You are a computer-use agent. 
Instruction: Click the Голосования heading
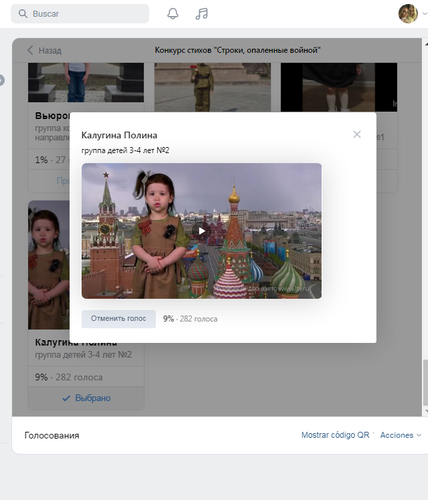coord(52,435)
